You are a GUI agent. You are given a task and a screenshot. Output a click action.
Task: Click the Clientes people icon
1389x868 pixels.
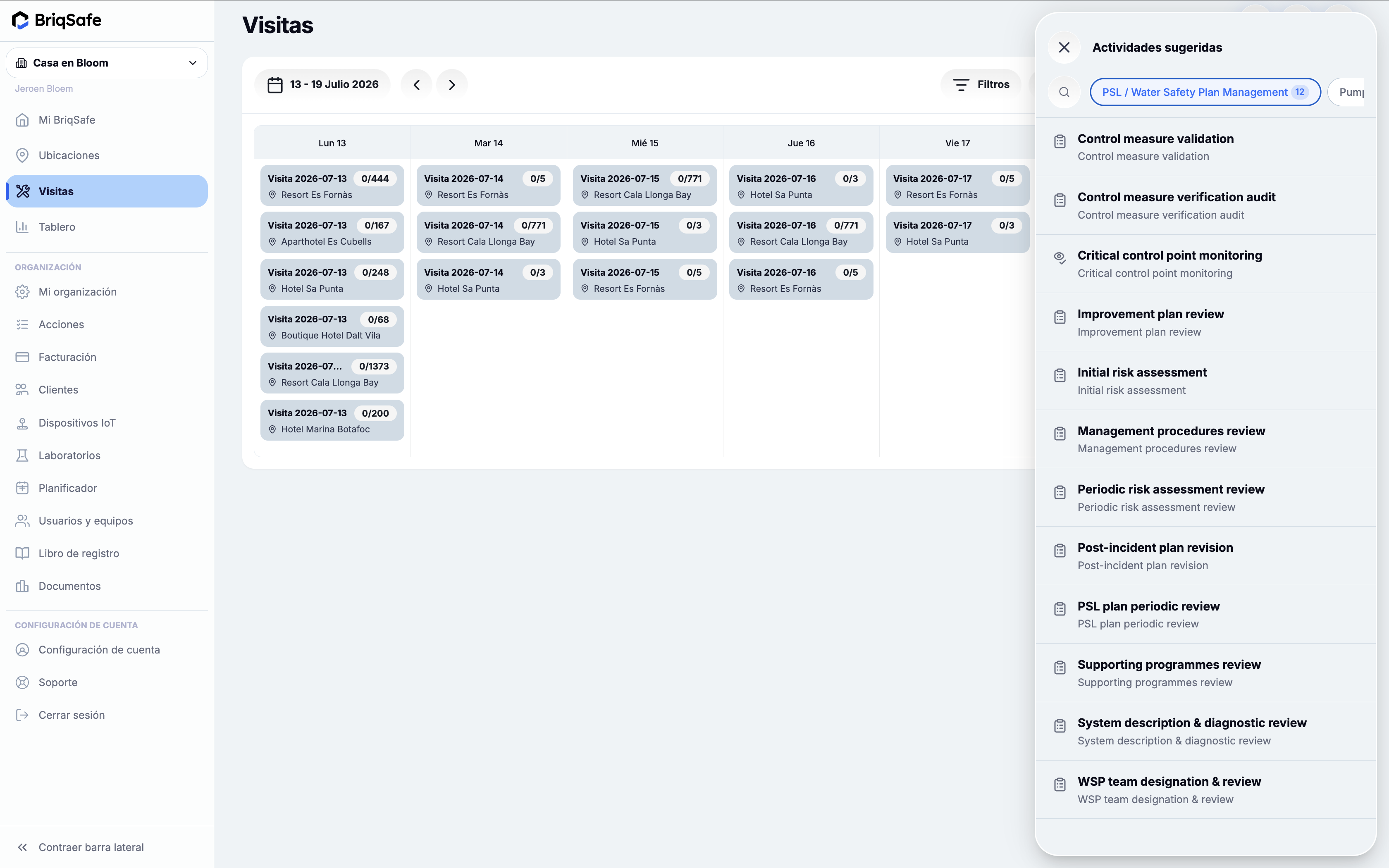22,390
